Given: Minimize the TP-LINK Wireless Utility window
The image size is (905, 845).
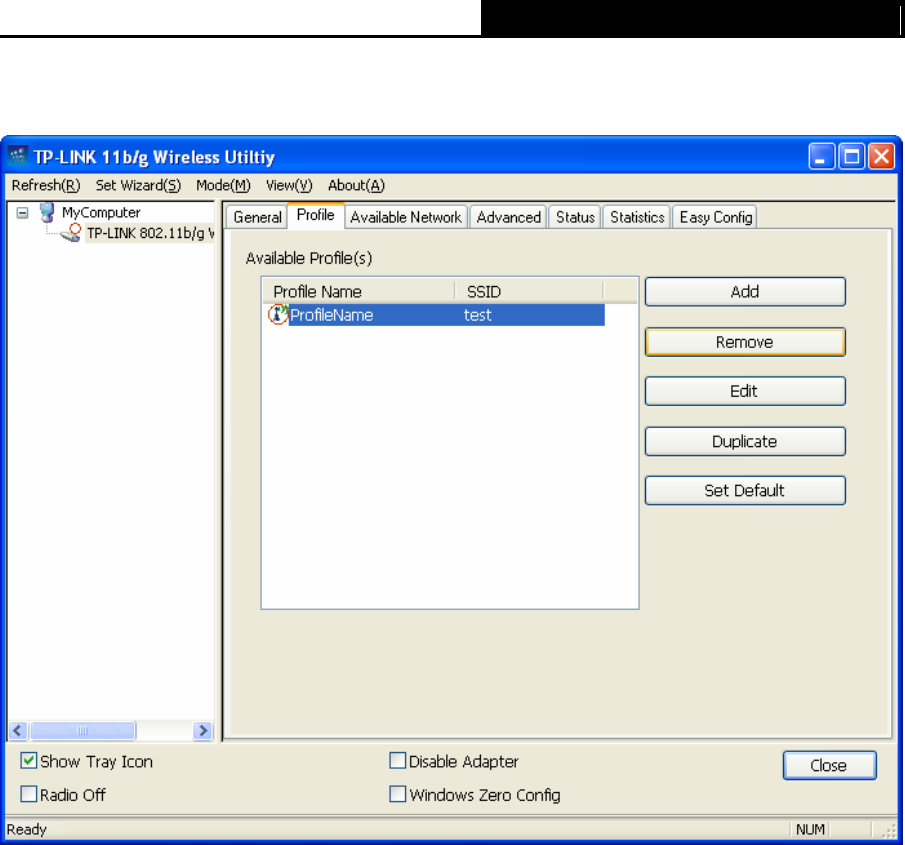Looking at the screenshot, I should 821,156.
